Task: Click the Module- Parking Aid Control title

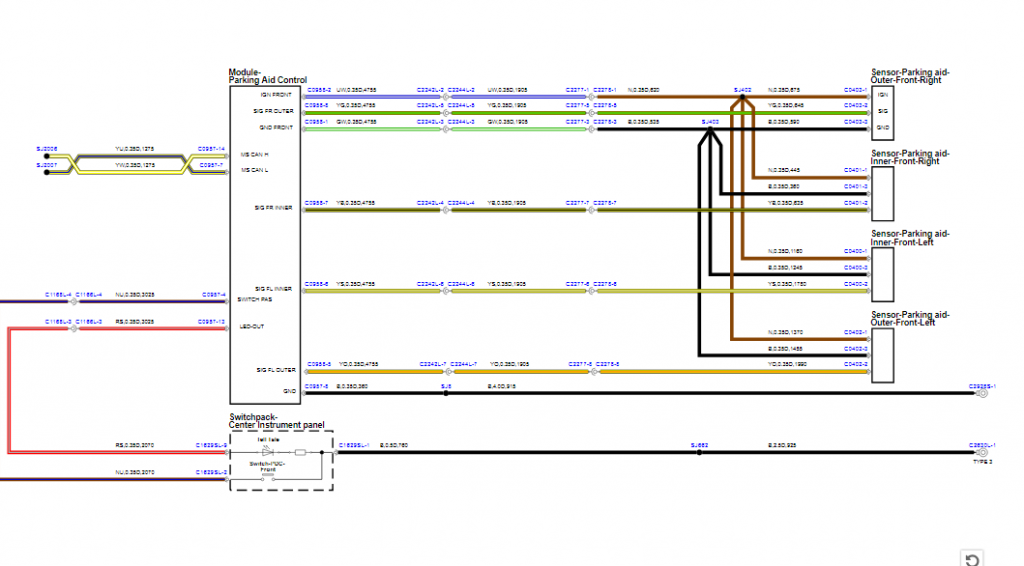Action: click(x=268, y=76)
